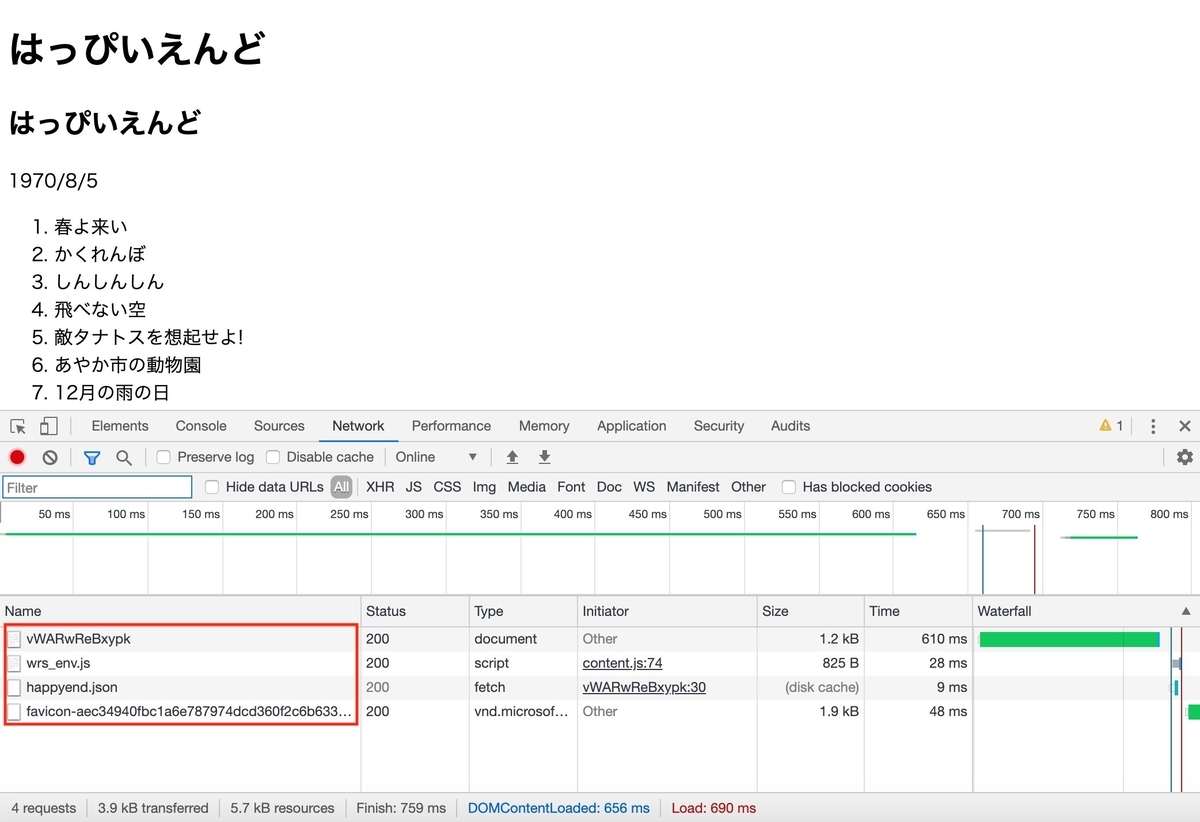Filter requests by Doc type

click(609, 487)
